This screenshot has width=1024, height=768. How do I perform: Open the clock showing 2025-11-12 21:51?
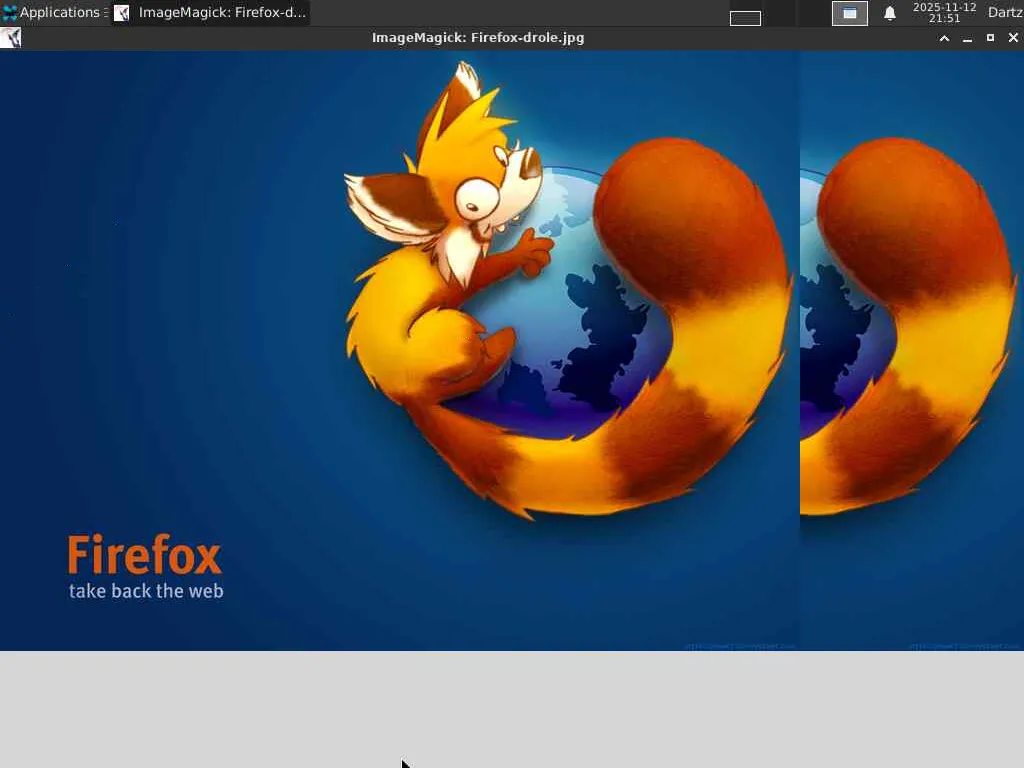[944, 12]
